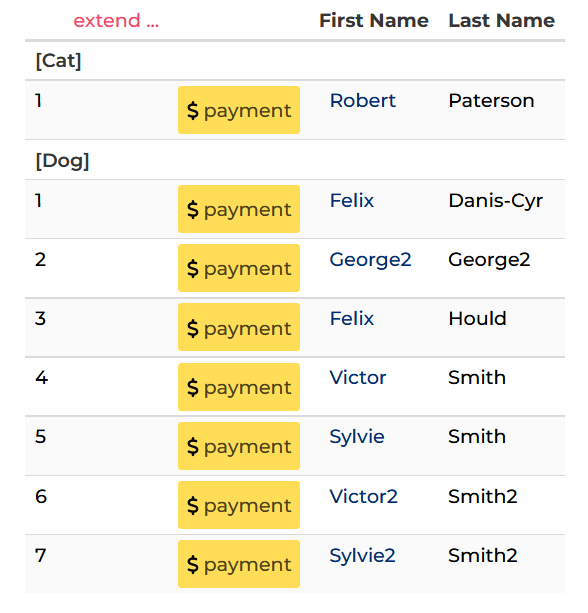Open payment for Sylvie2 Smith2
Image resolution: width=588 pixels, height=613 pixels.
239,564
